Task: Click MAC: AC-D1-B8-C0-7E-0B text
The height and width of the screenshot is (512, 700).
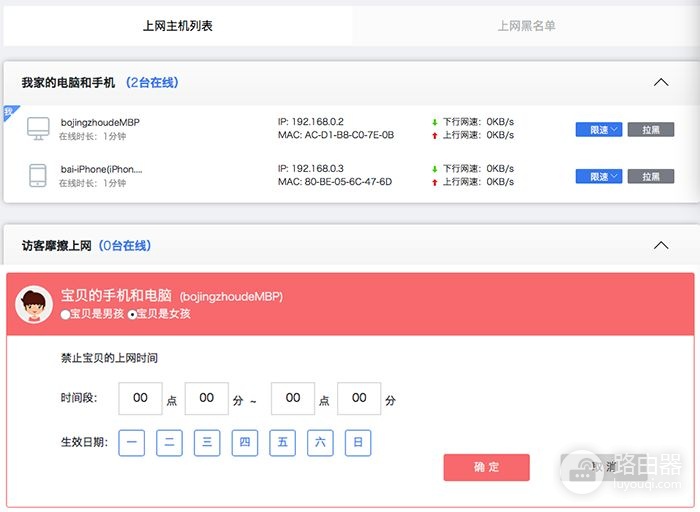Action: [336, 135]
